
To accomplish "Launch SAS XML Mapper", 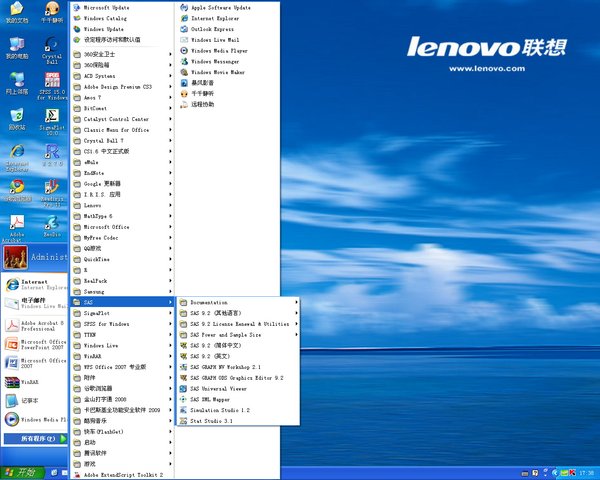I will (x=238, y=399).
